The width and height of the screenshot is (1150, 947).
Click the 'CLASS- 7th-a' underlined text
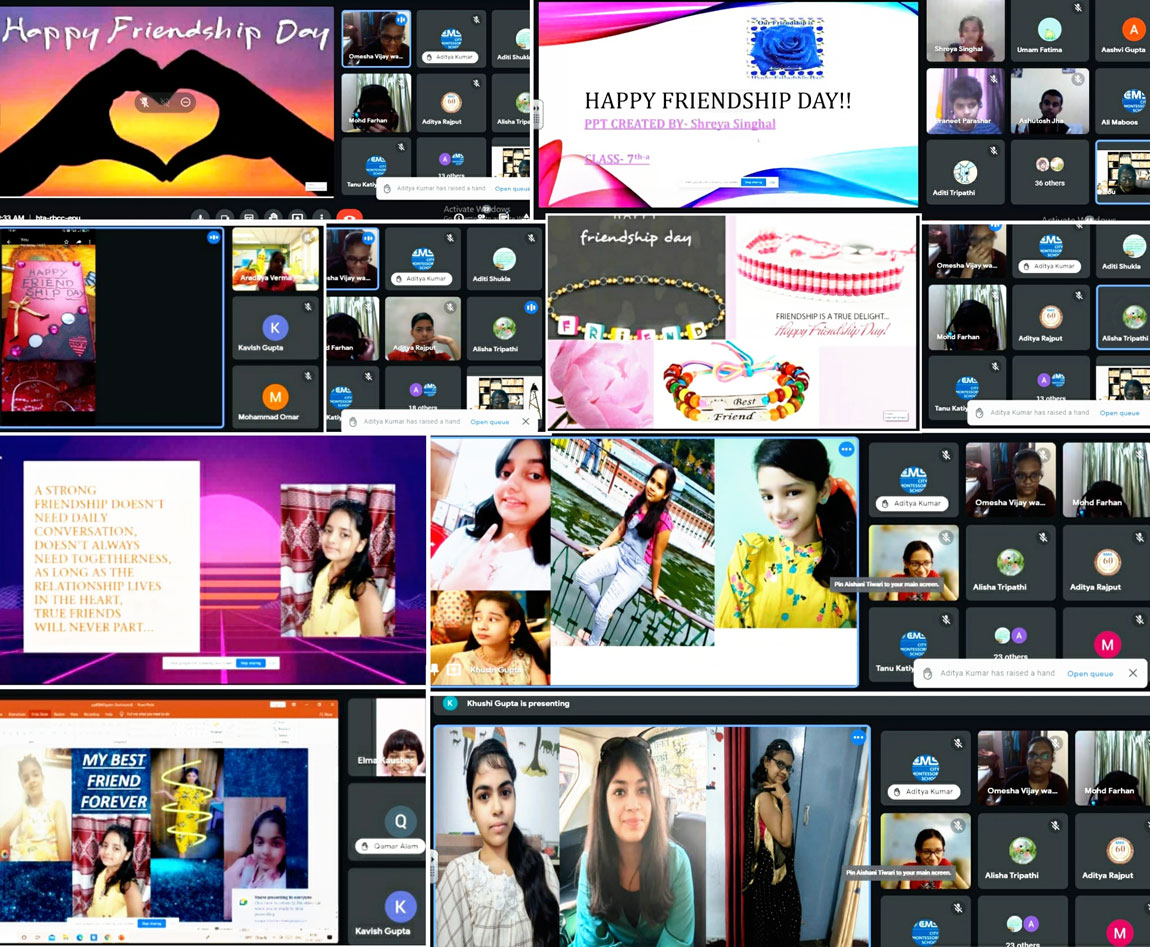click(x=617, y=158)
